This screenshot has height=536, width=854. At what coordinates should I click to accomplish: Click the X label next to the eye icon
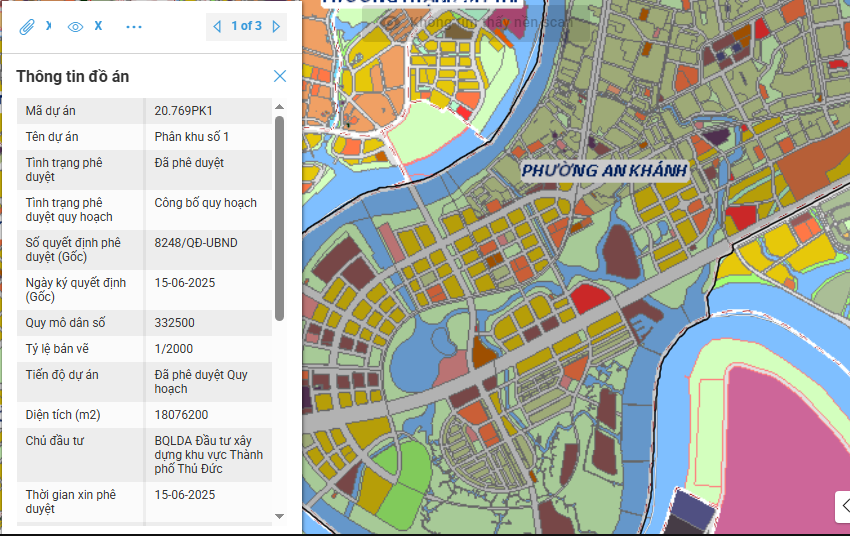[98, 26]
